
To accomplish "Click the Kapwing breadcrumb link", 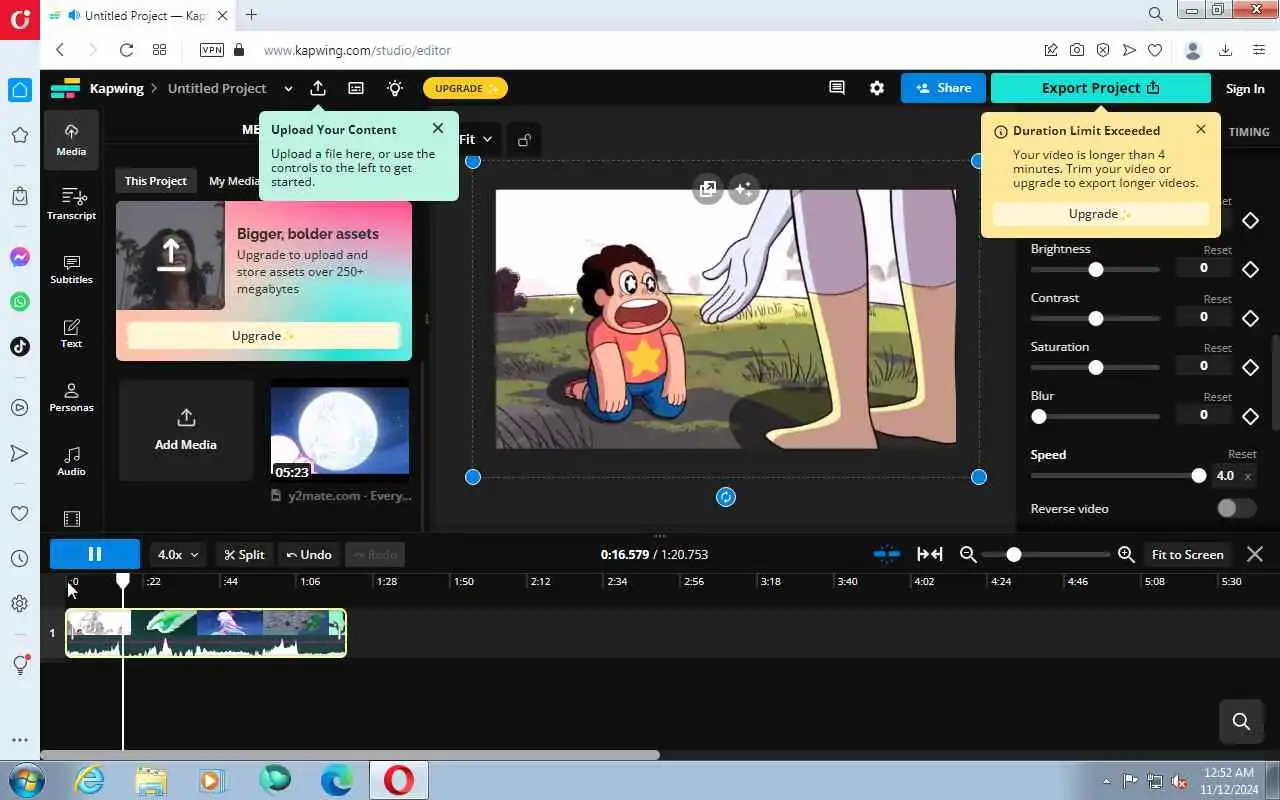I will [x=116, y=88].
